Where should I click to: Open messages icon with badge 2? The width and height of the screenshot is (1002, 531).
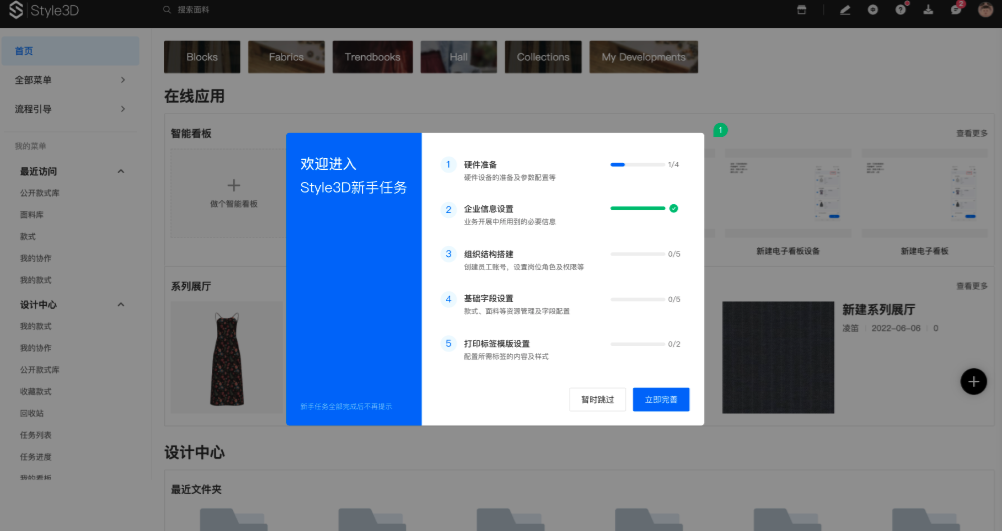pyautogui.click(x=956, y=9)
